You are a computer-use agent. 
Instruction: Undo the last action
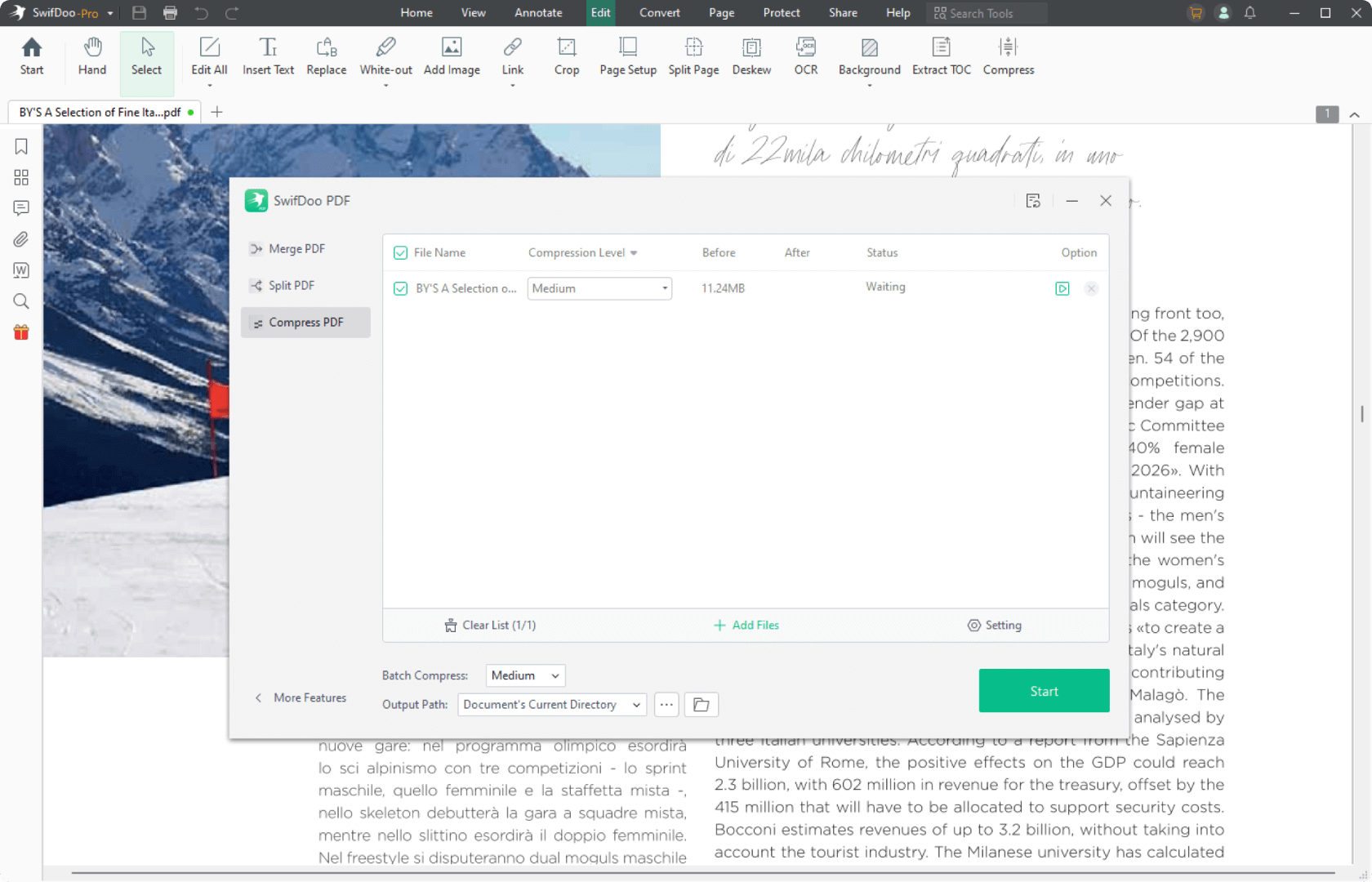coord(202,13)
